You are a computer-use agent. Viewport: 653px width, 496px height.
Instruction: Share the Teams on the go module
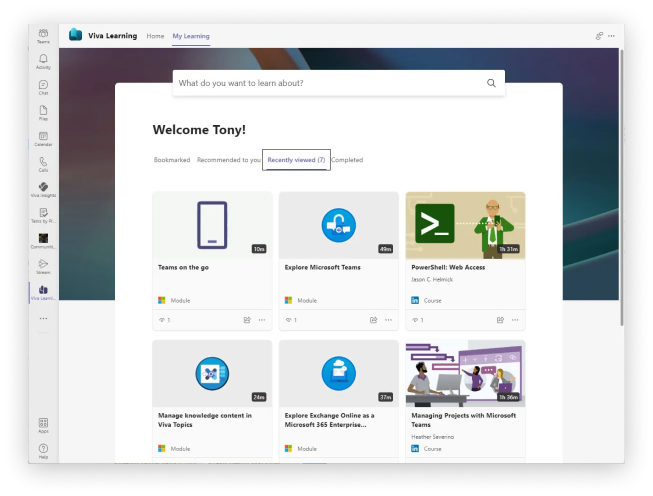tap(247, 320)
